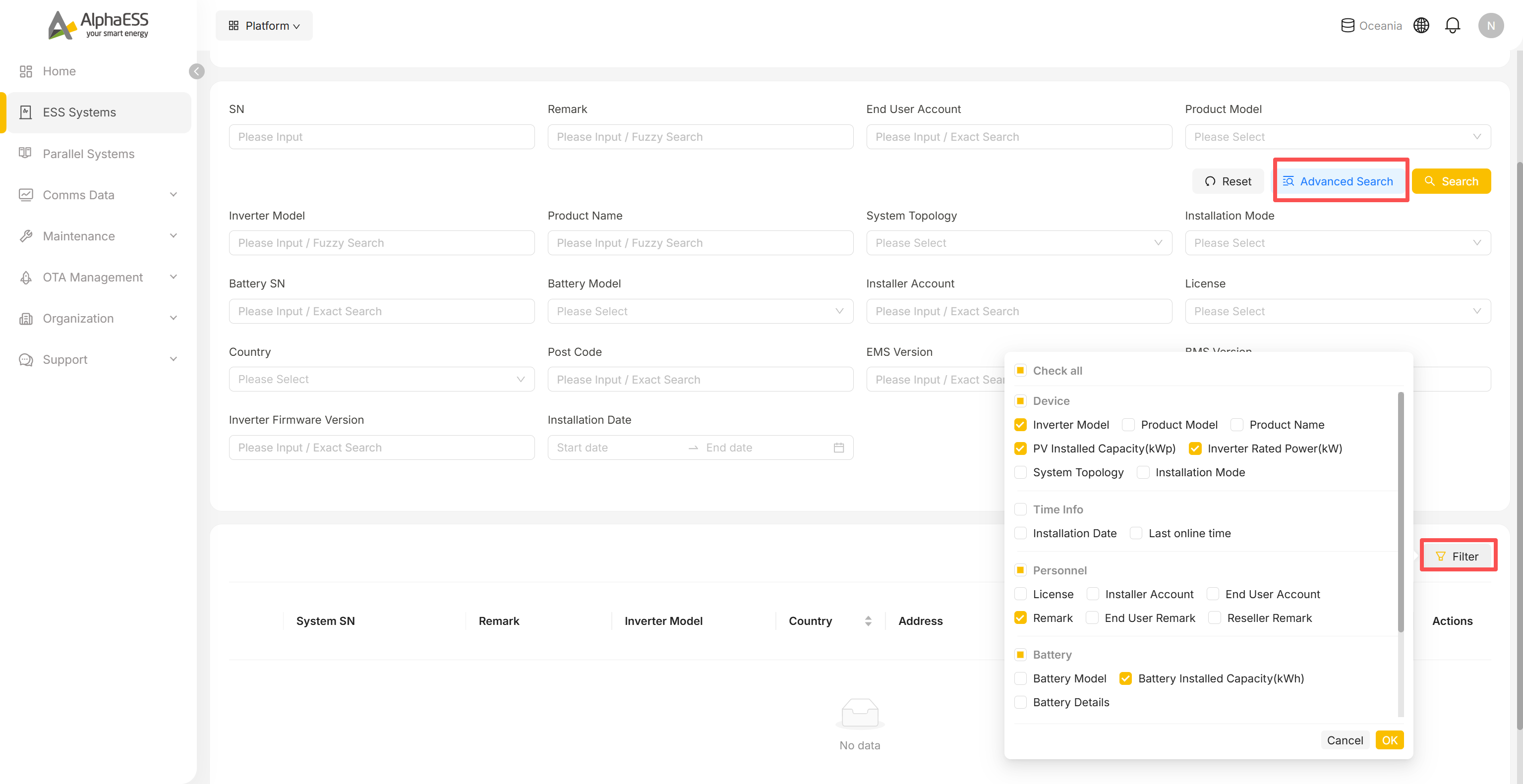Open the user avatar N menu

click(1490, 25)
